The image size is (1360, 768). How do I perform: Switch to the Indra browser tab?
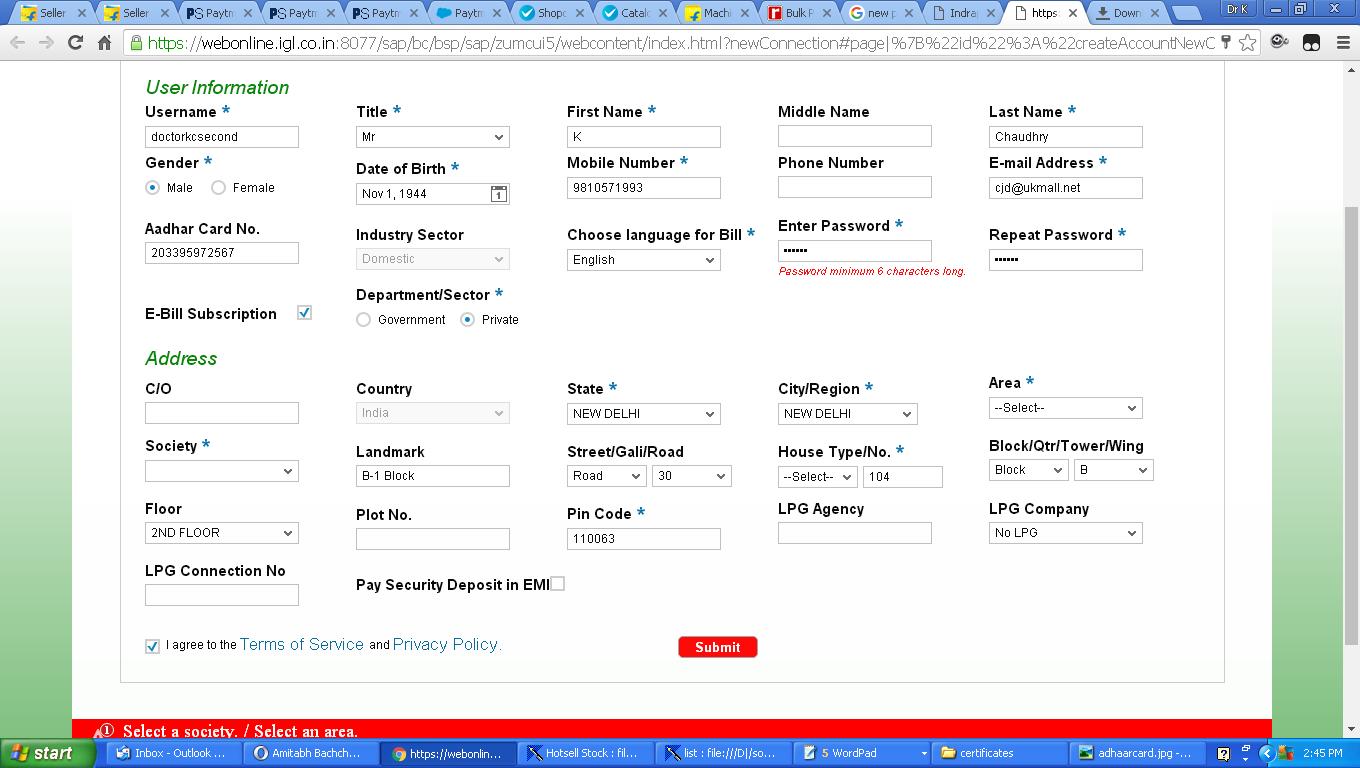962,13
